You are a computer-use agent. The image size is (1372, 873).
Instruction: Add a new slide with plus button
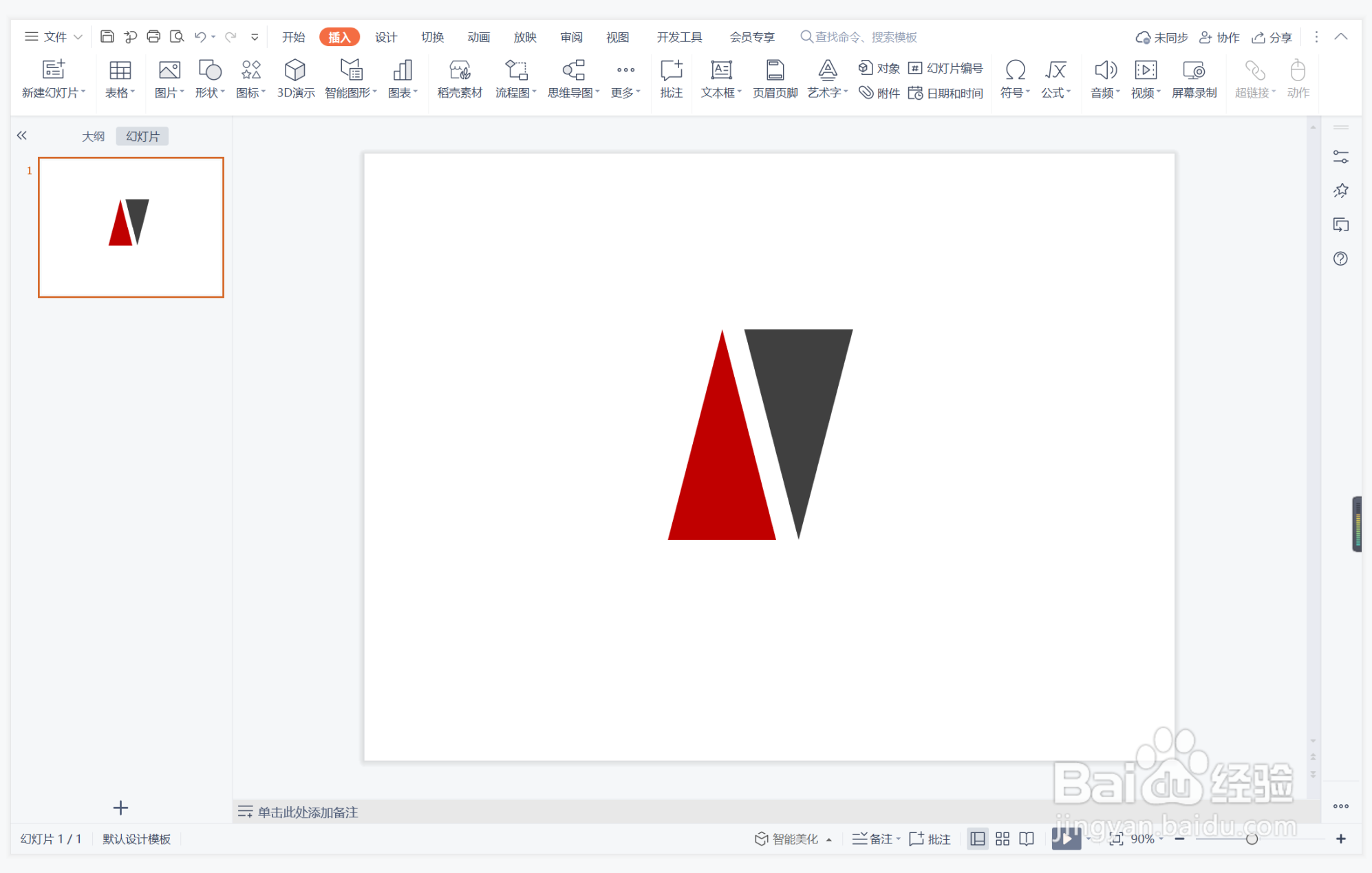(x=120, y=808)
